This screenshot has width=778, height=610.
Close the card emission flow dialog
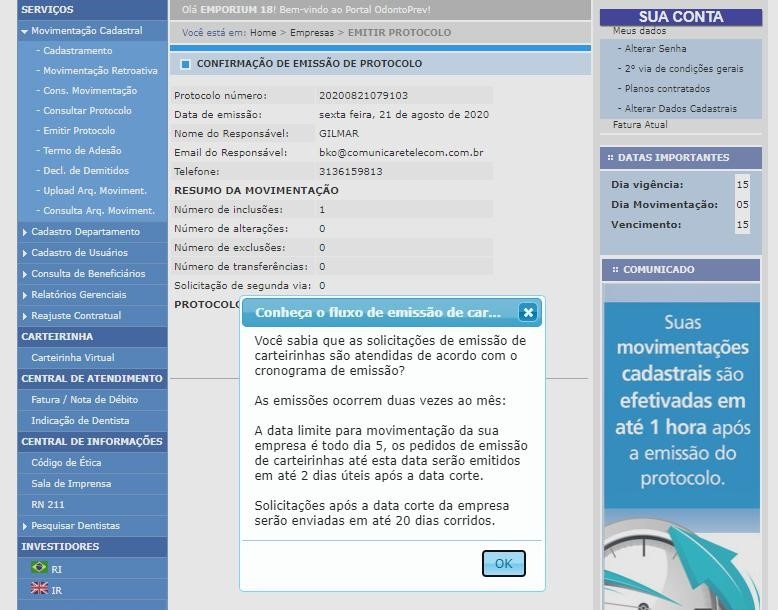528,312
